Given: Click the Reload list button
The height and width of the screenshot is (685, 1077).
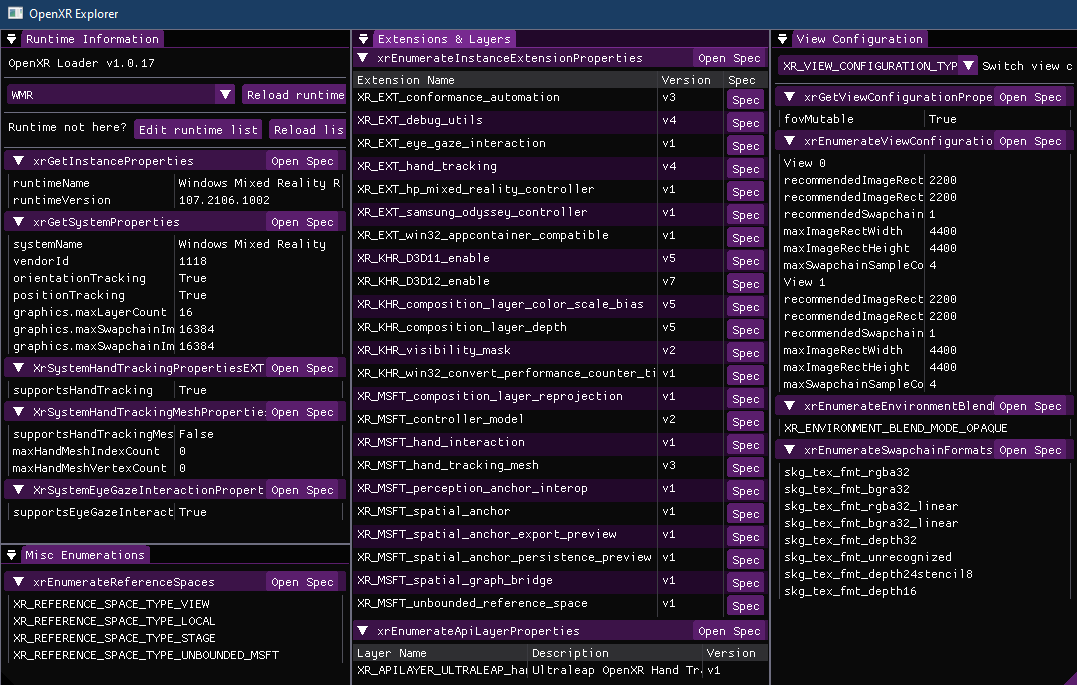Looking at the screenshot, I should pyautogui.click(x=308, y=130).
